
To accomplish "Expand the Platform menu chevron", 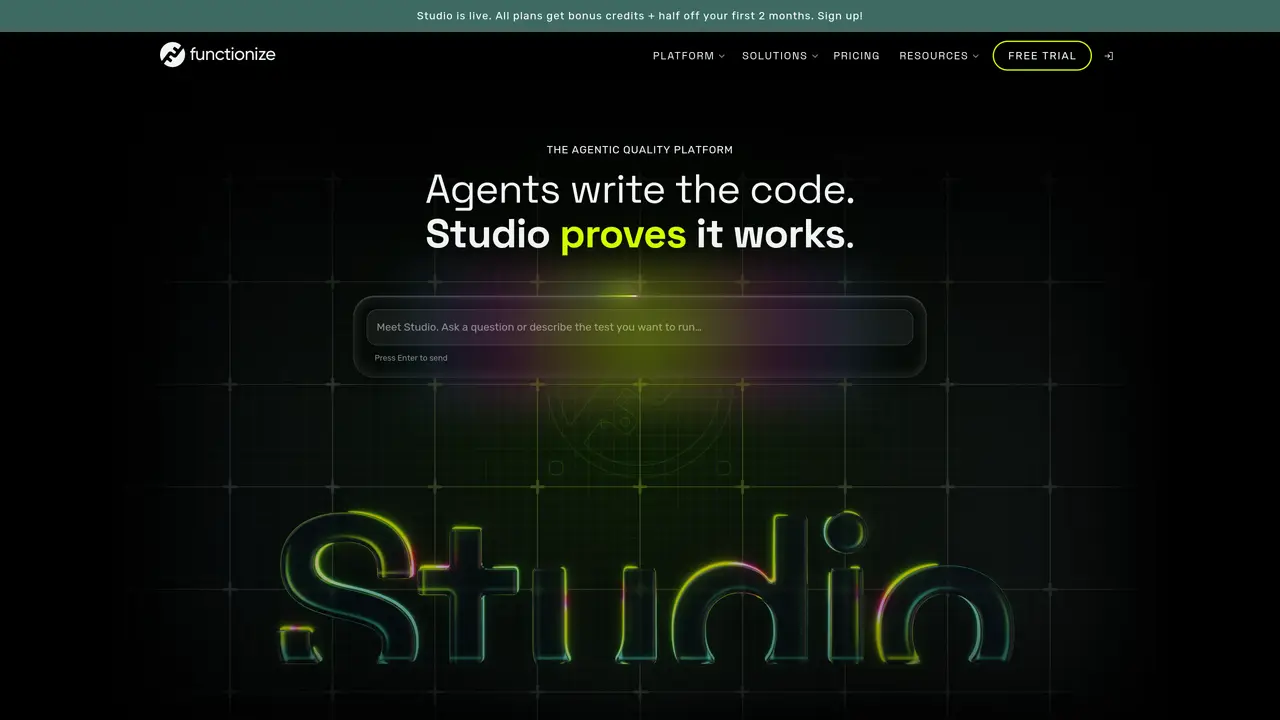I will (721, 56).
